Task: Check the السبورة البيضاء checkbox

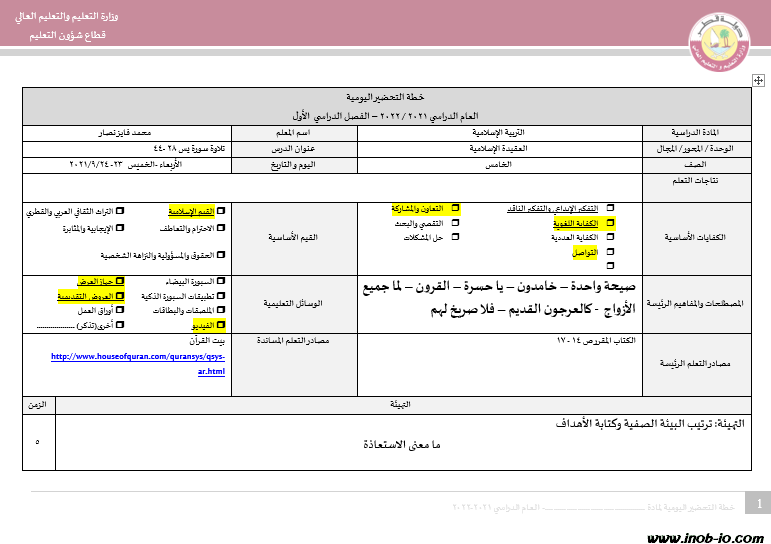Action: pyautogui.click(x=221, y=282)
